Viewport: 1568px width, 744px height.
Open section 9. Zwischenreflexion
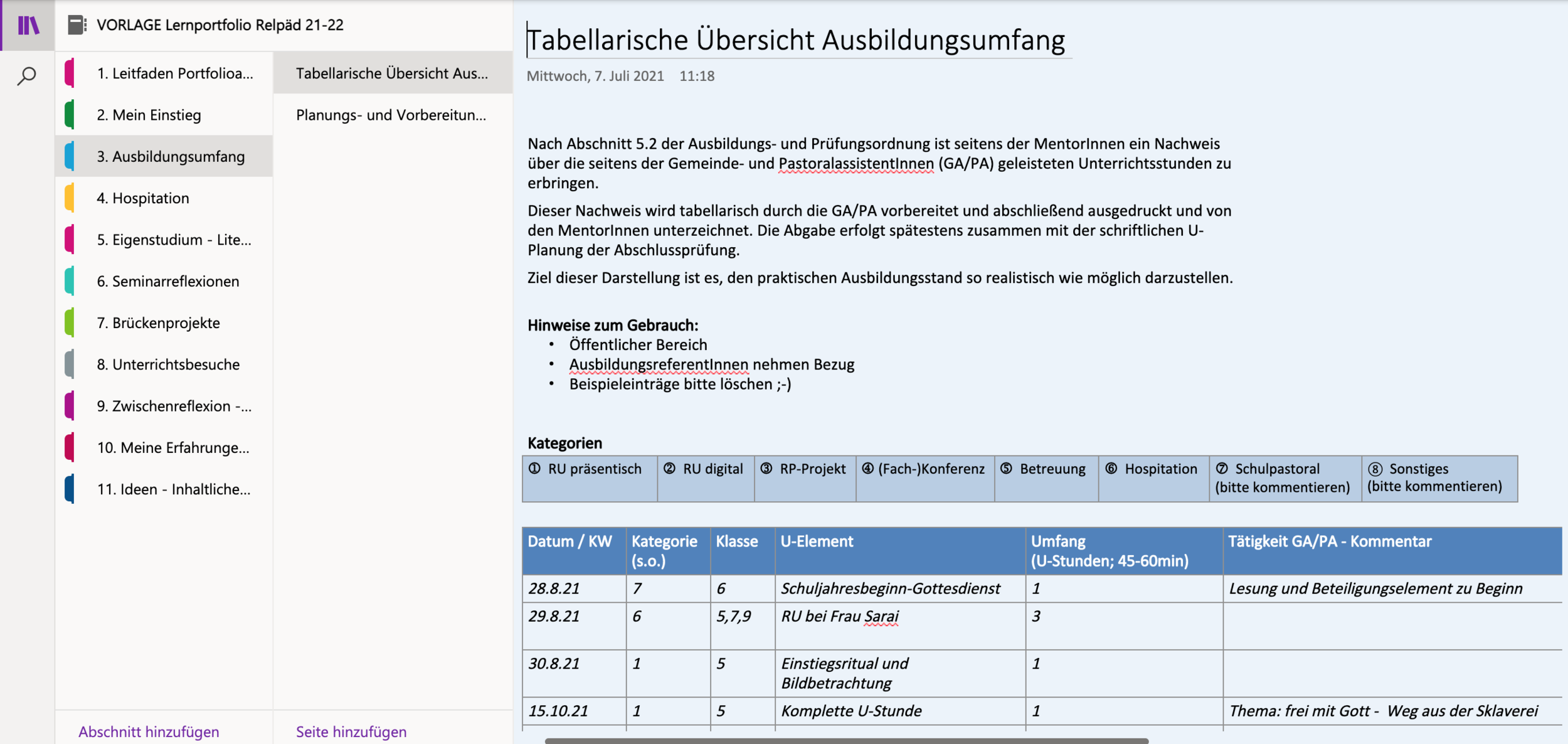click(x=174, y=406)
